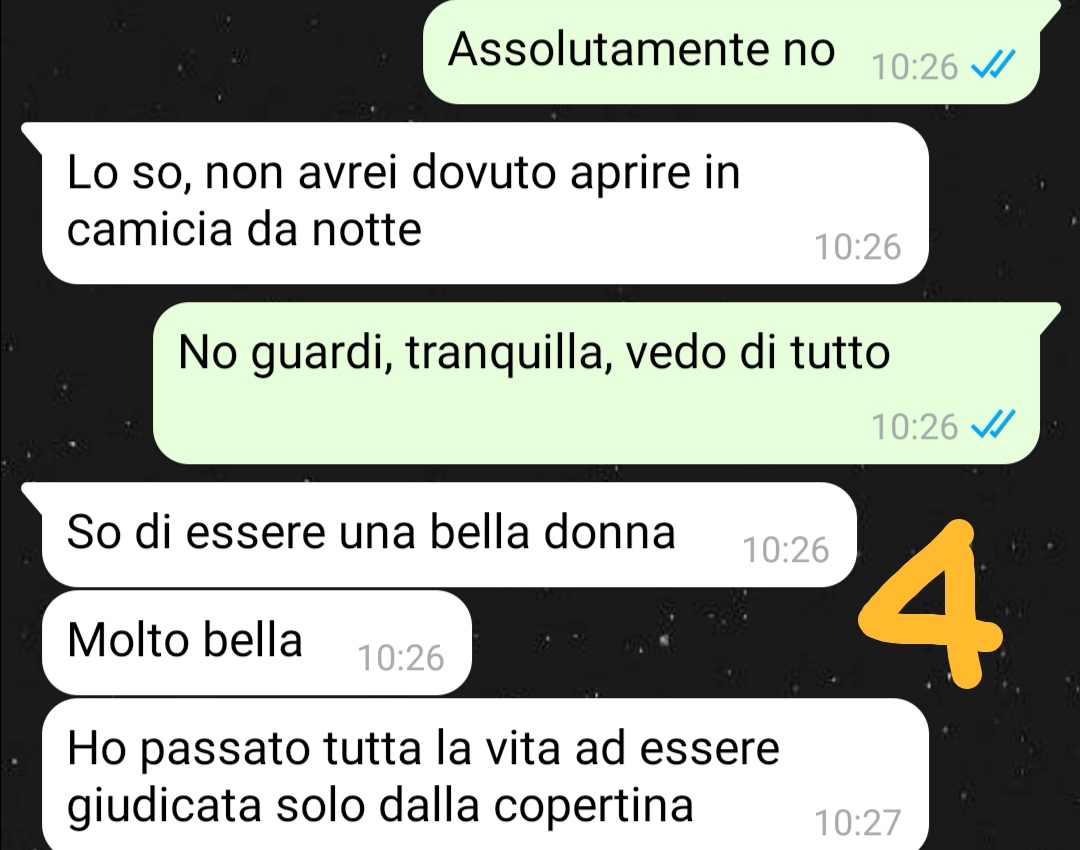Viewport: 1080px width, 850px height.
Task: Tap the 'No guardi, tranquilla' message
Action: point(596,383)
